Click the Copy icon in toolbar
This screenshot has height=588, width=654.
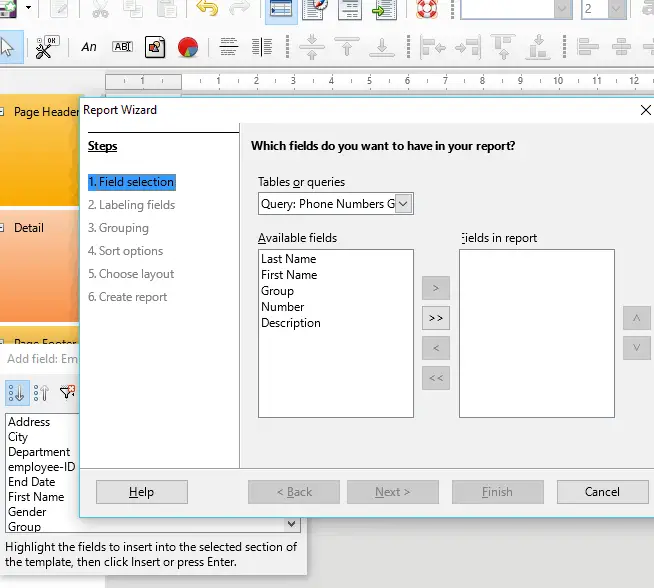click(x=133, y=8)
